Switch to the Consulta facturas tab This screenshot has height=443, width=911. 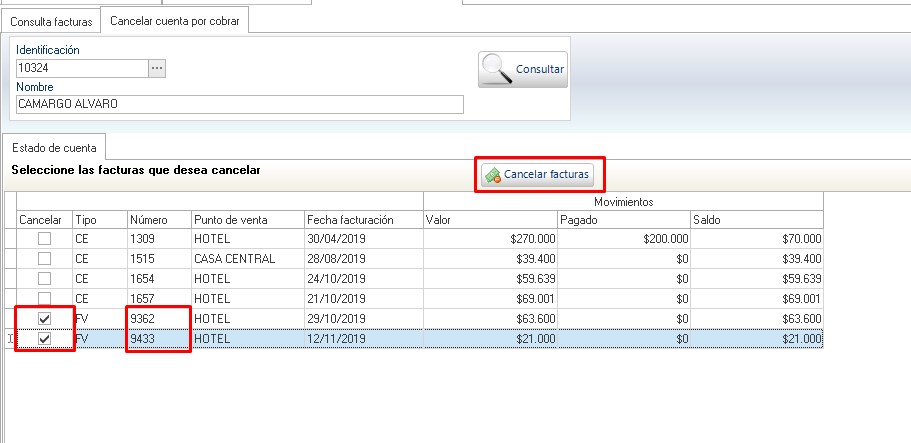coord(51,20)
